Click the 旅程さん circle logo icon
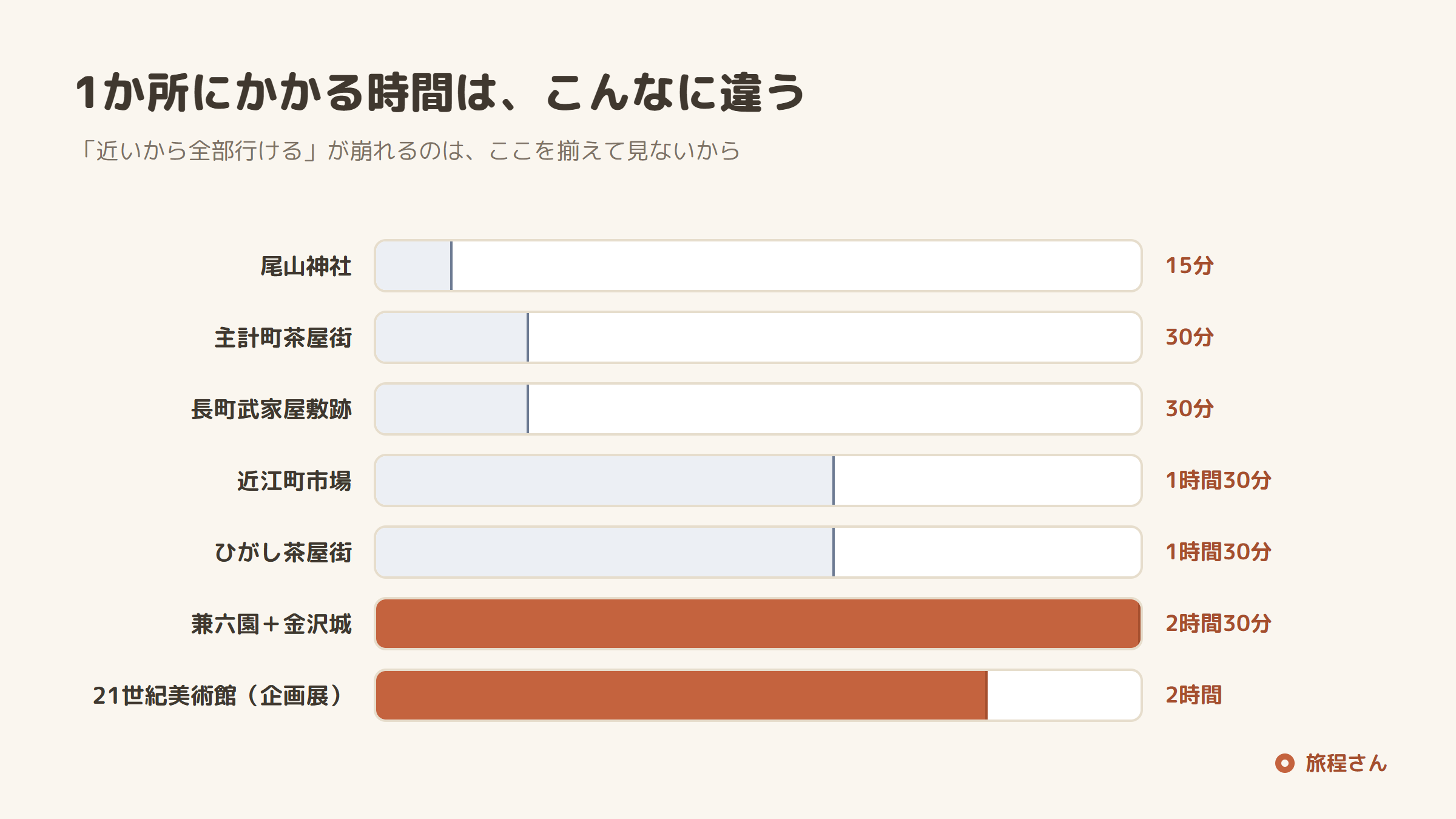Image resolution: width=1456 pixels, height=819 pixels. (x=1284, y=763)
